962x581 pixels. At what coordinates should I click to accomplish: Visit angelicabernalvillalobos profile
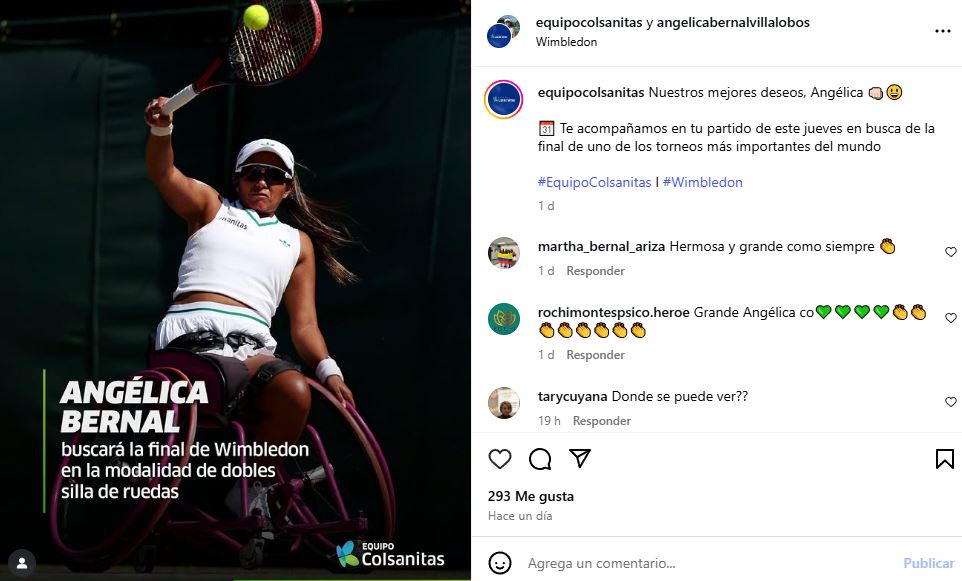(x=733, y=23)
